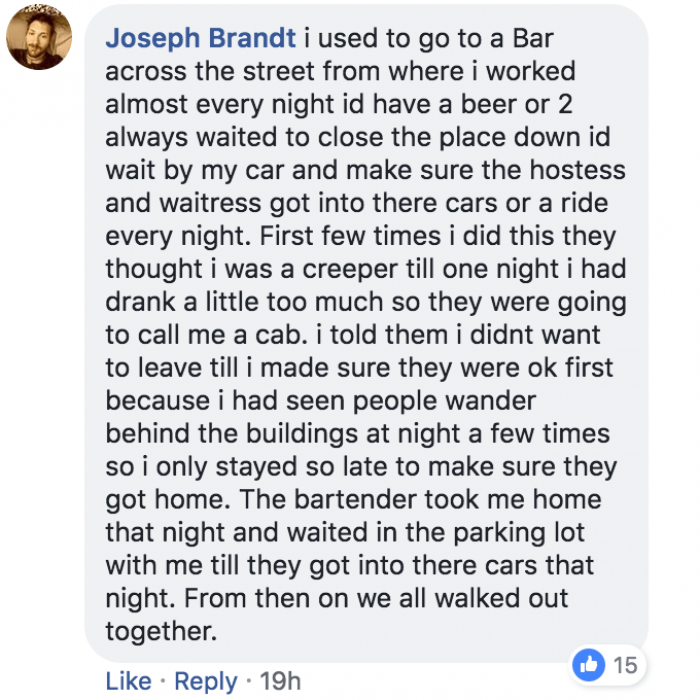700x700 pixels.
Task: Like this comment via the Like link
Action: [129, 681]
